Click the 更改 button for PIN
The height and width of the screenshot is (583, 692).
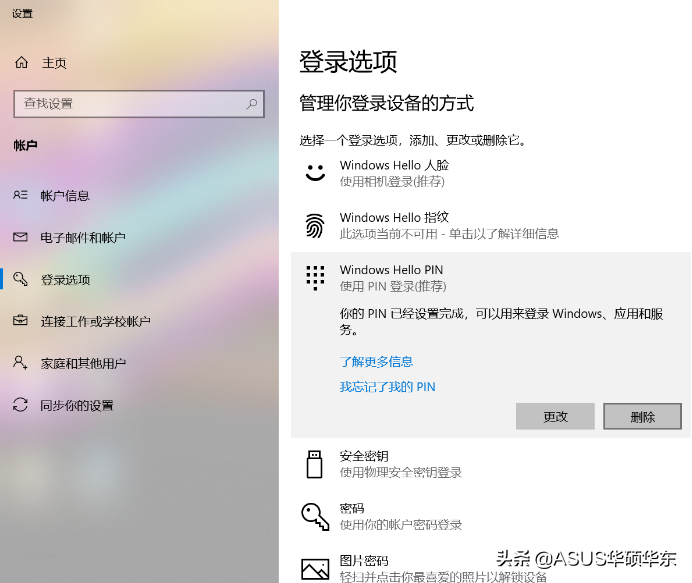point(555,416)
